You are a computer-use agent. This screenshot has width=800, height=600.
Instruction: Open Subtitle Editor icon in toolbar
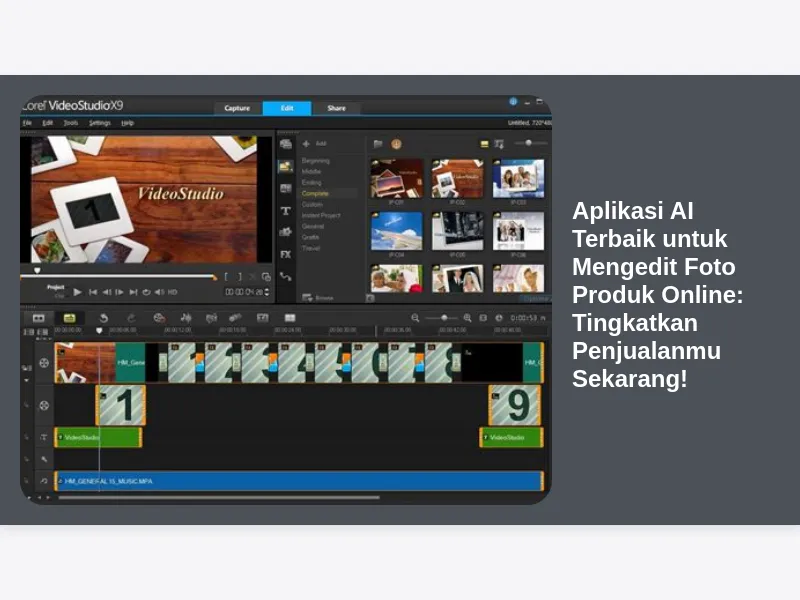263,318
